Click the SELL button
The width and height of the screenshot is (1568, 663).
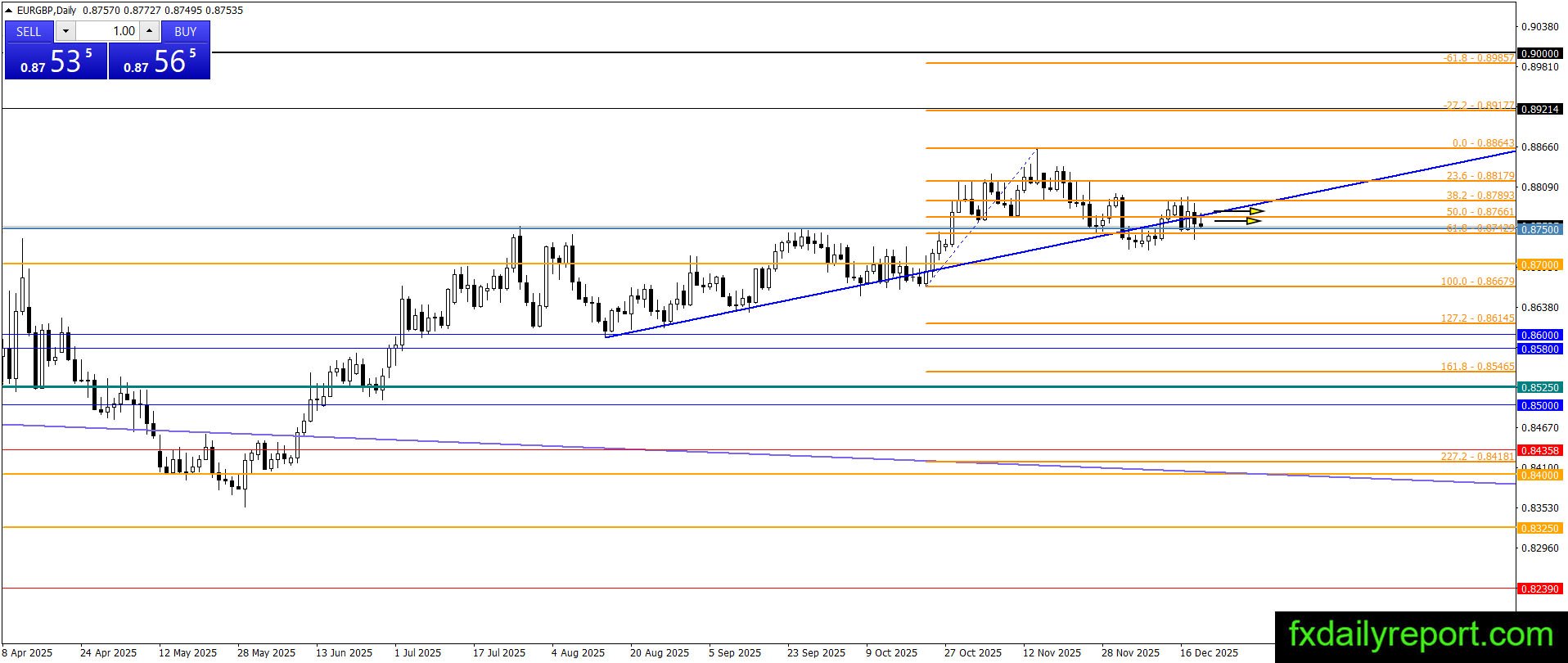(29, 31)
